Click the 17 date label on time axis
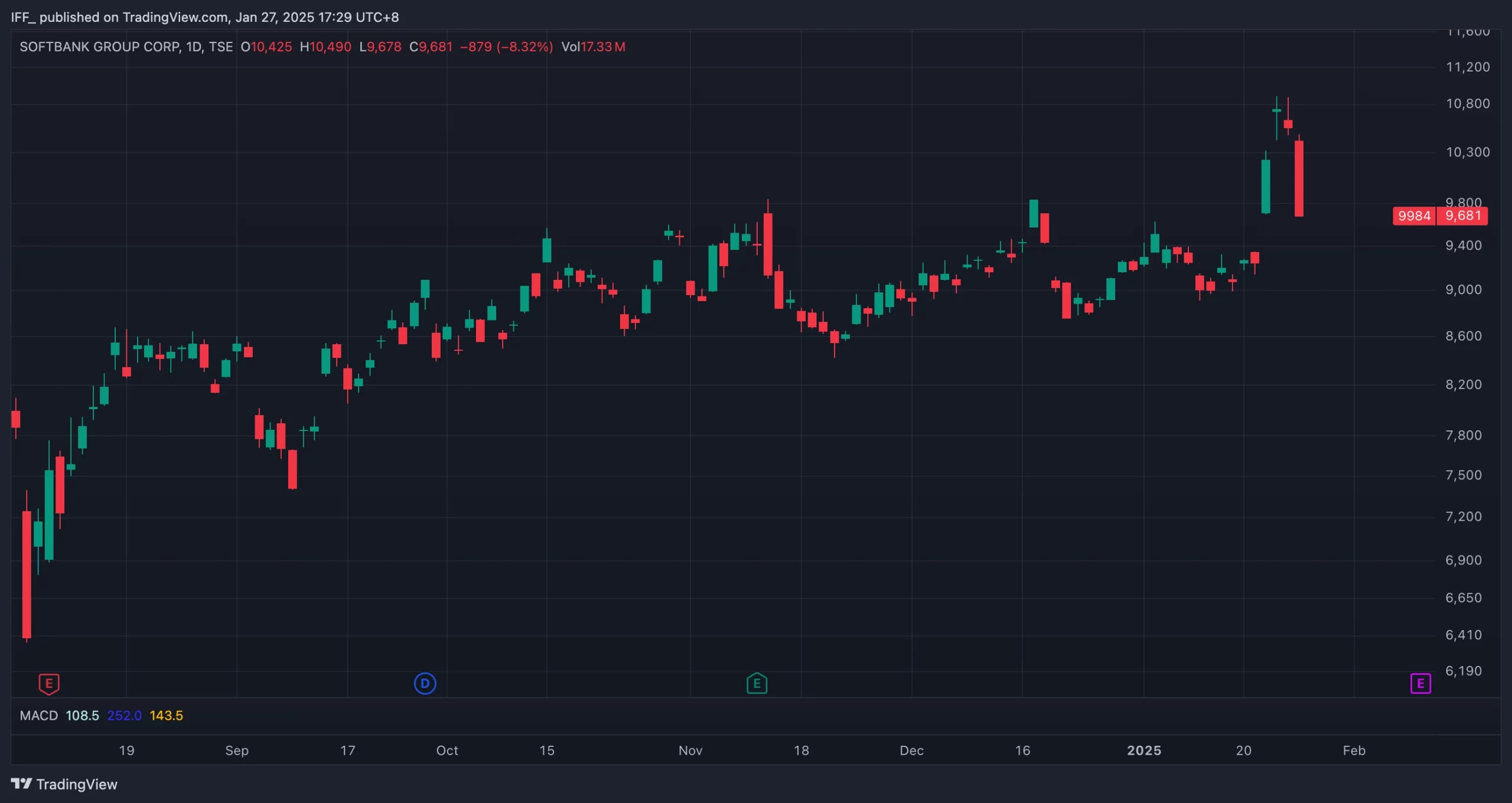 pos(348,750)
